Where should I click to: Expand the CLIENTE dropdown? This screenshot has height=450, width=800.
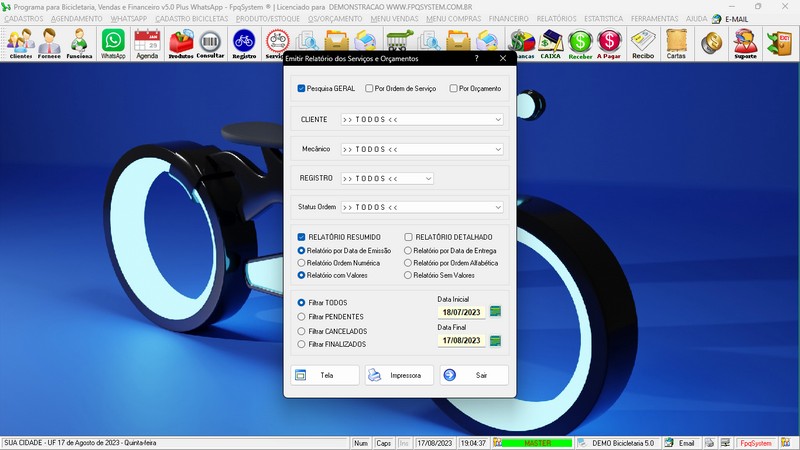(498, 119)
